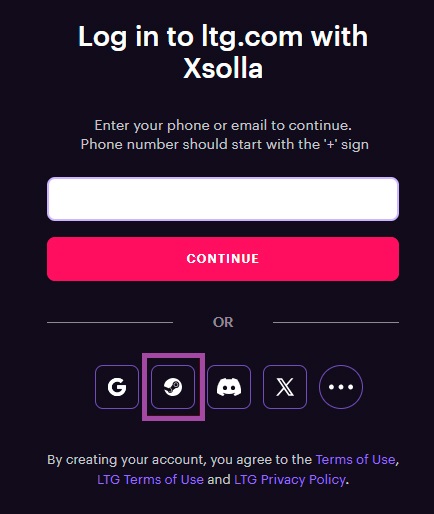Log in using the Discord icon
The width and height of the screenshot is (434, 514).
(229, 387)
